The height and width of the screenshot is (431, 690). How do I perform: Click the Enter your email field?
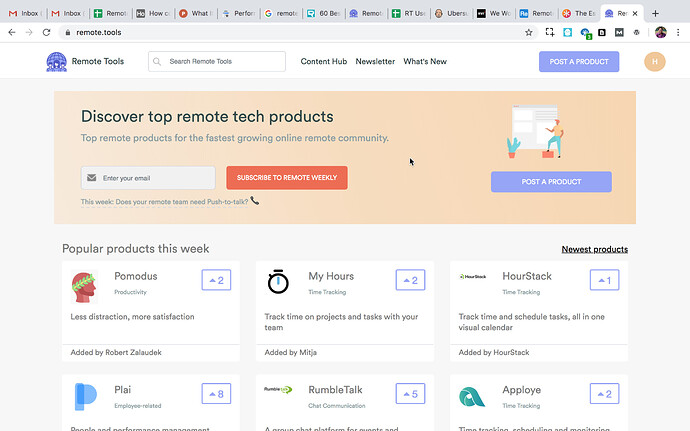(x=148, y=178)
